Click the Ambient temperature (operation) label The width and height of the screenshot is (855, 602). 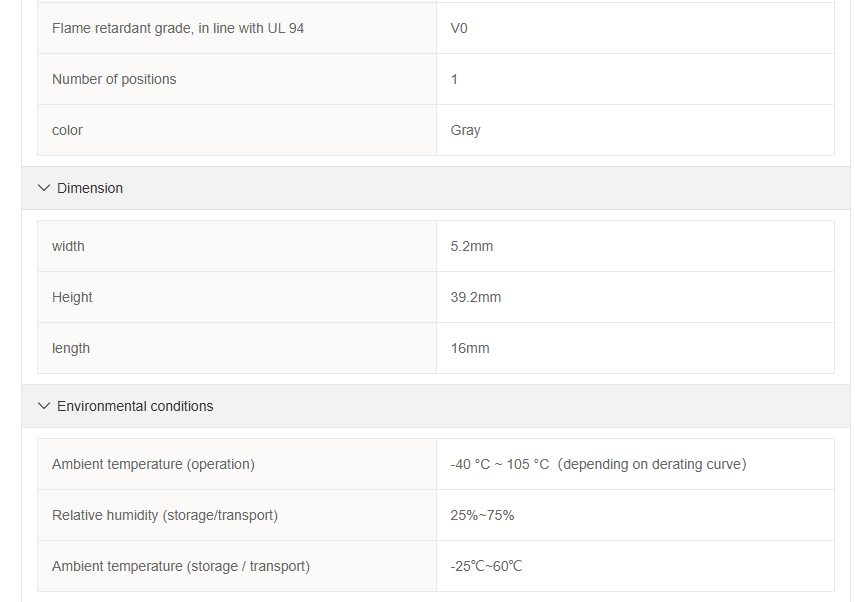point(153,464)
